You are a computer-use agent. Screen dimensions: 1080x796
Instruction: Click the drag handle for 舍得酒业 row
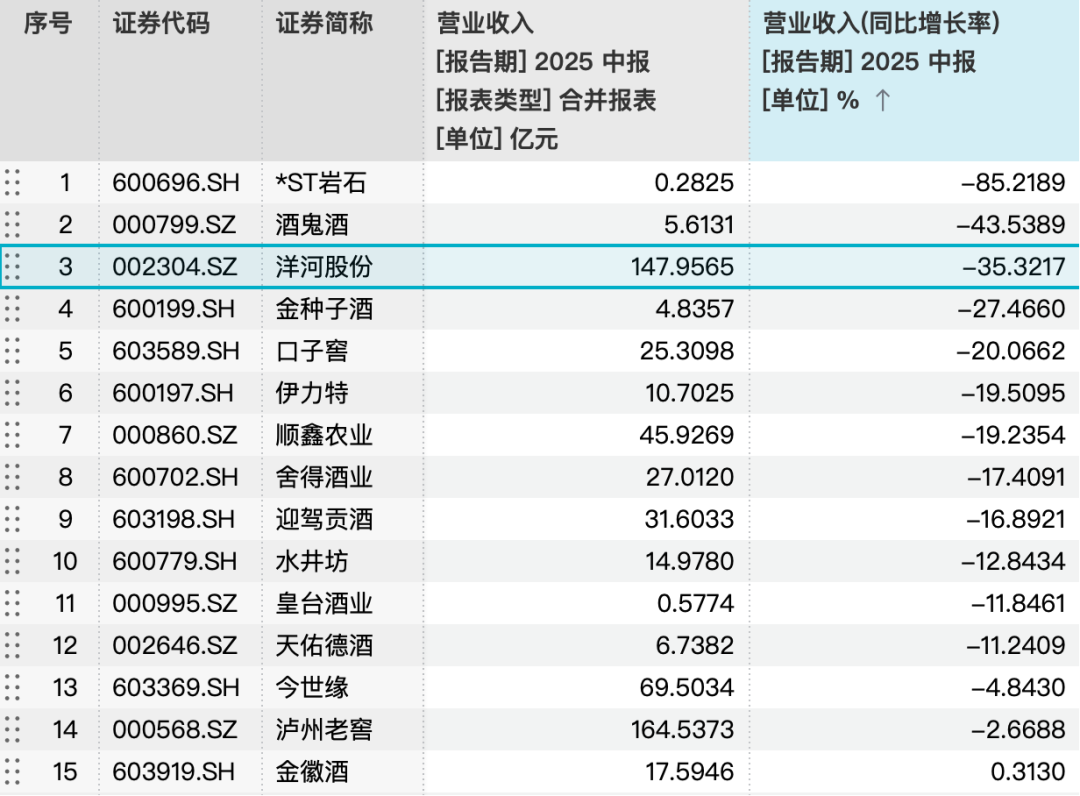coord(12,476)
